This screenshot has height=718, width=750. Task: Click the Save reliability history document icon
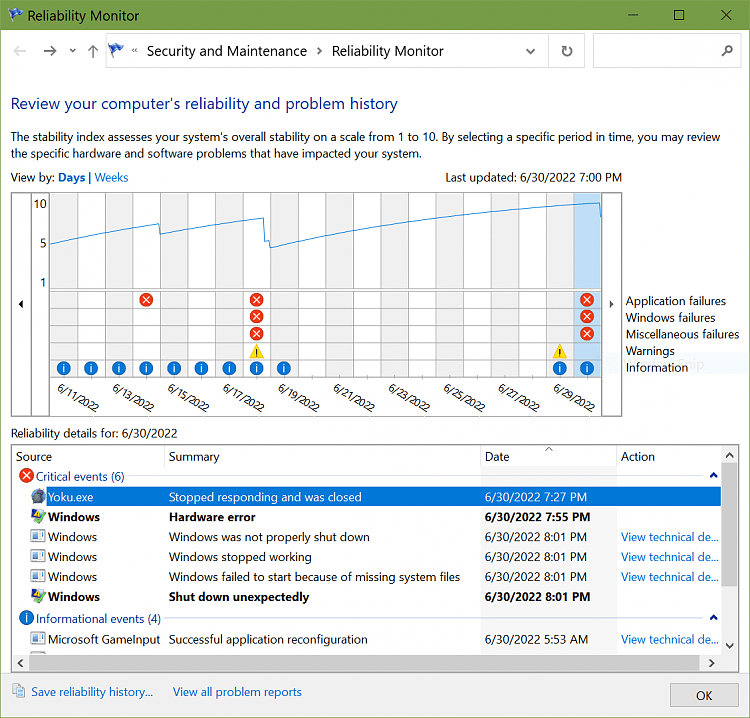19,691
